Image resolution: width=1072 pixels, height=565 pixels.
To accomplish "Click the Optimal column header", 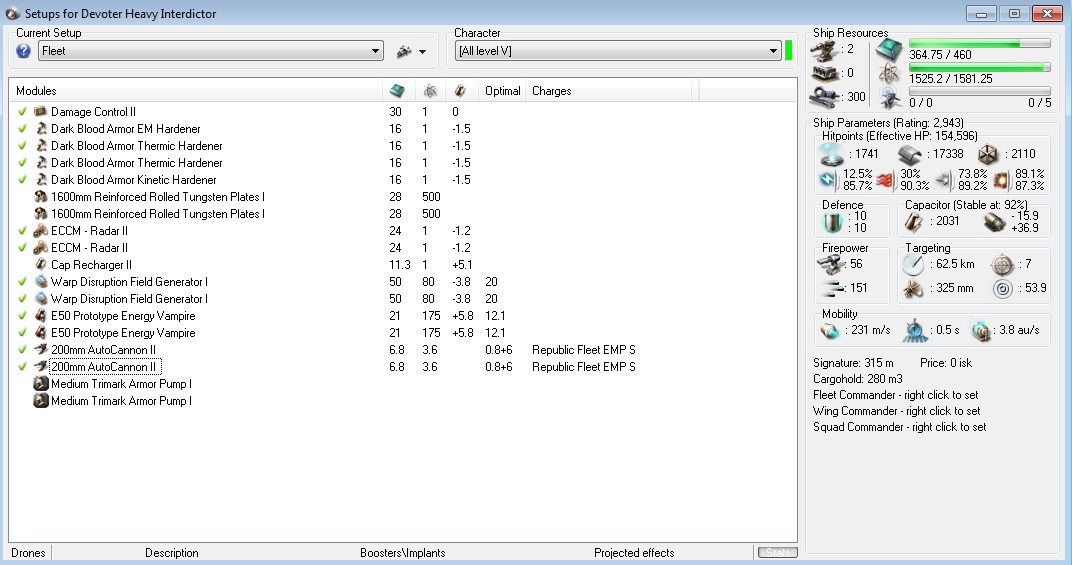I will [502, 91].
